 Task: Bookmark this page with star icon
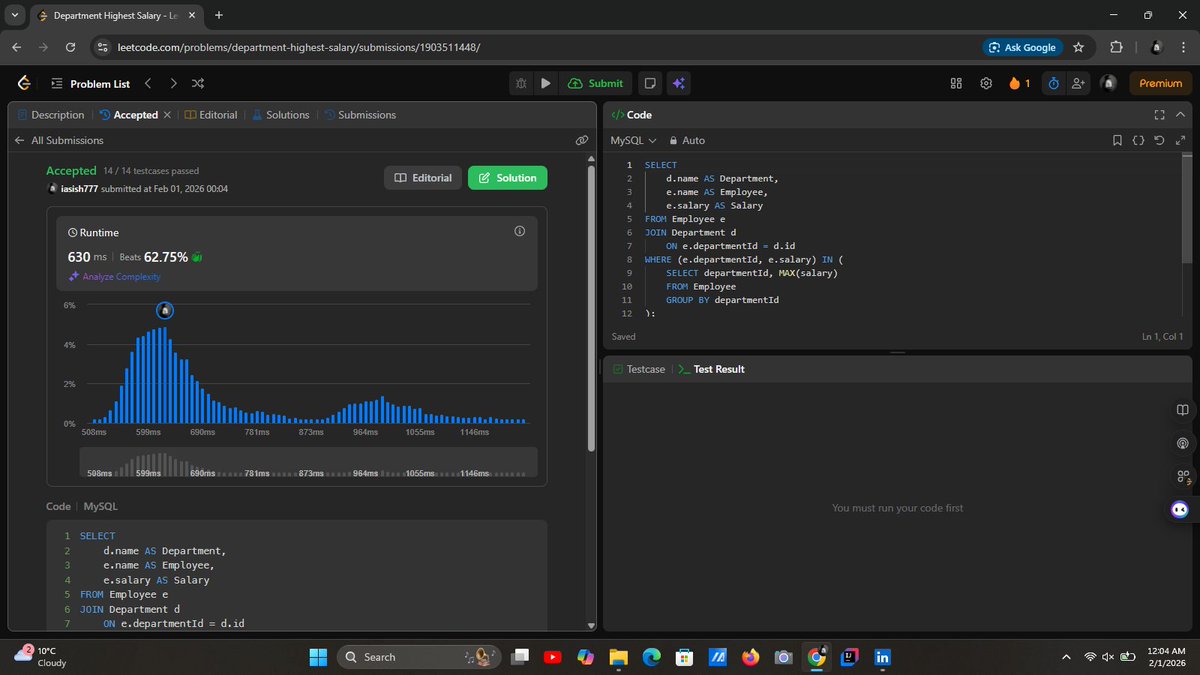1078,47
